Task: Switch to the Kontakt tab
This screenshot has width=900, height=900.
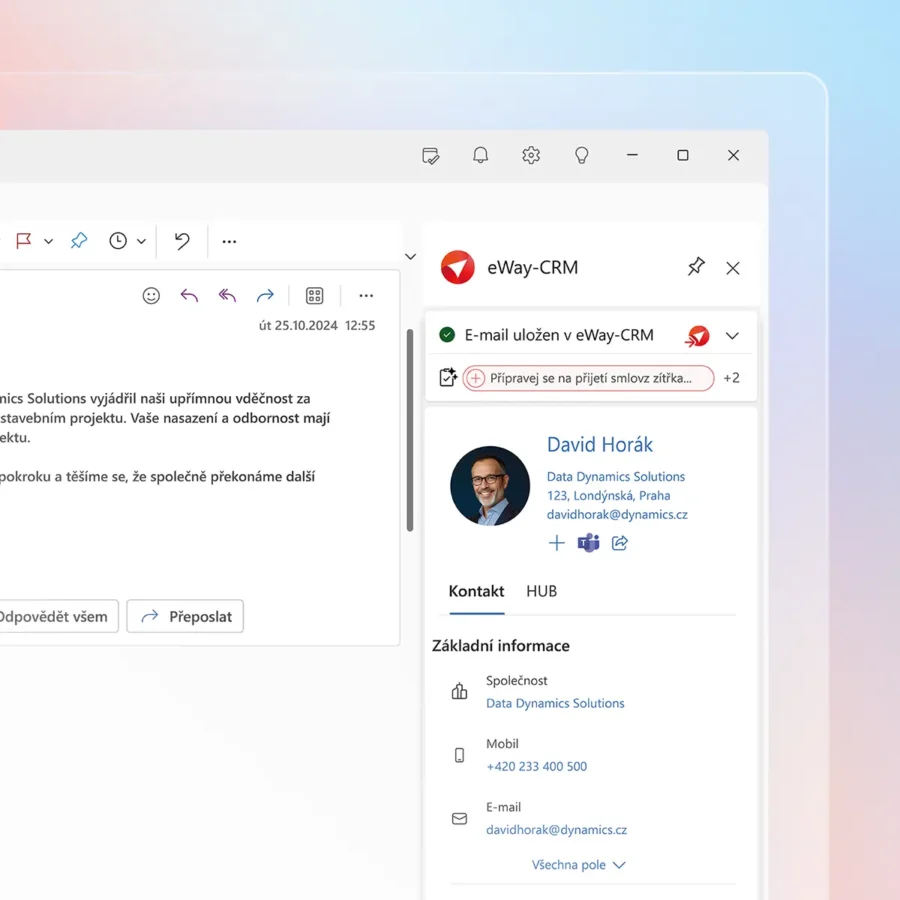Action: (x=476, y=591)
